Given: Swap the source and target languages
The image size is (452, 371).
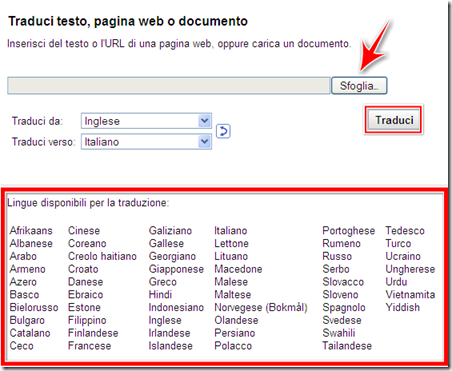Looking at the screenshot, I should [223, 131].
